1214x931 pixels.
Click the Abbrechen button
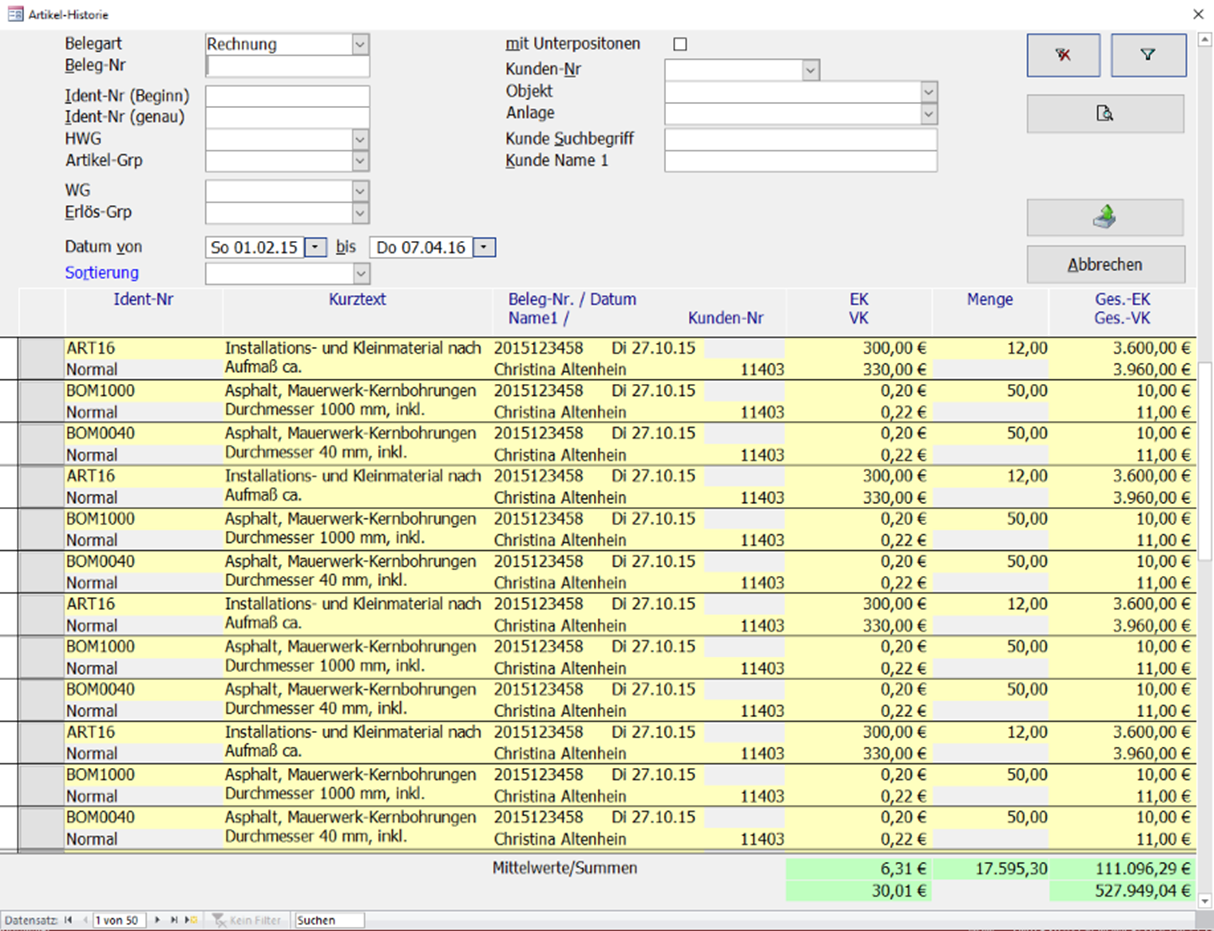click(1105, 265)
